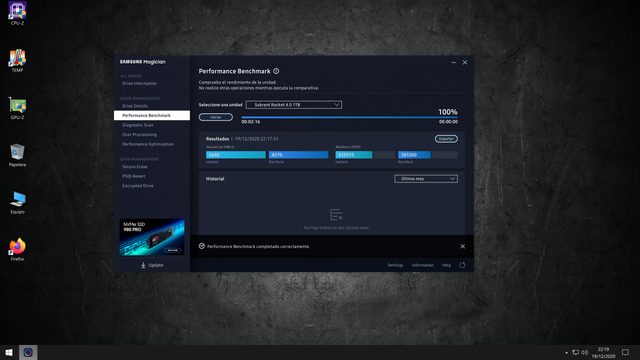
Task: Launch the Firefox desktop shortcut
Action: tap(17, 249)
